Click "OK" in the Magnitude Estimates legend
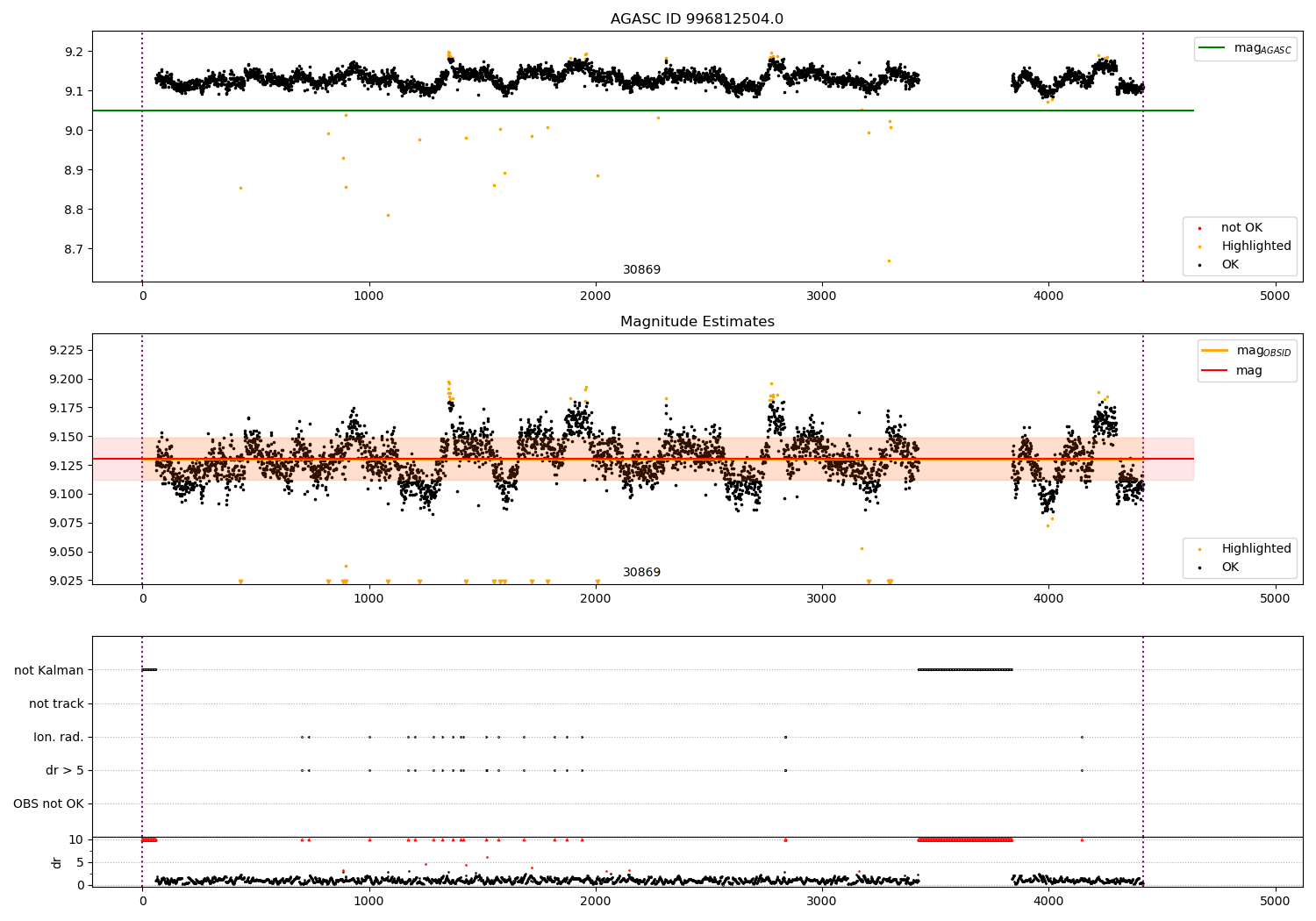 [1230, 568]
